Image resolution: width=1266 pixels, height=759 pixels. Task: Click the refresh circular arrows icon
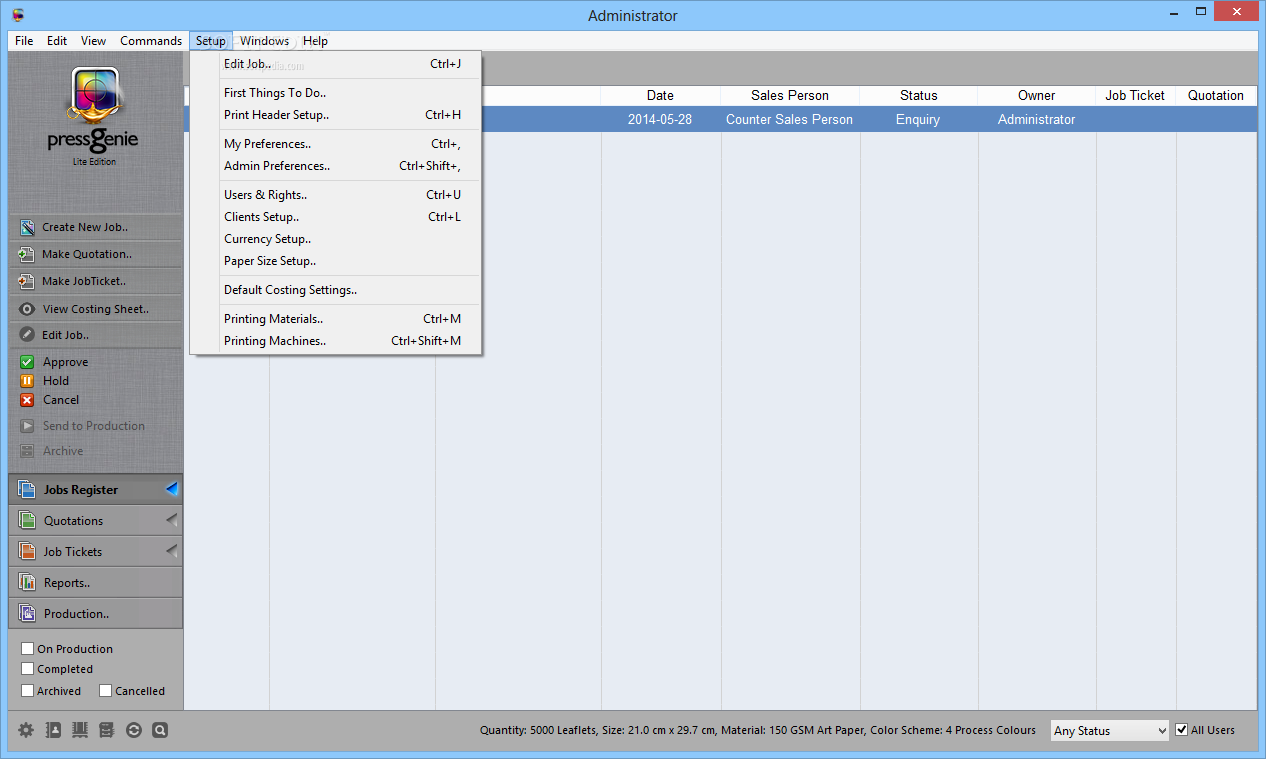click(x=134, y=731)
